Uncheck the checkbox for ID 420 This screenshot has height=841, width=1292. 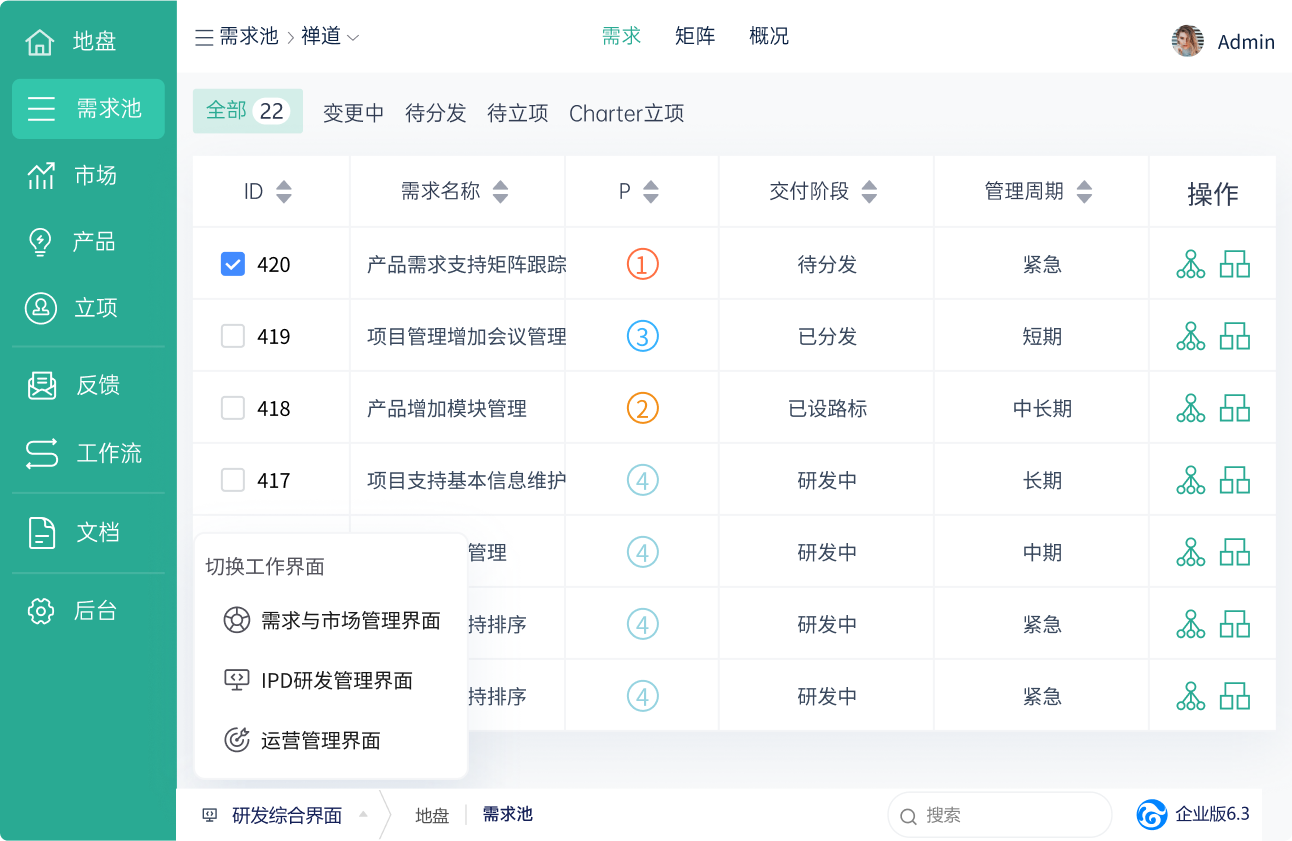click(233, 264)
